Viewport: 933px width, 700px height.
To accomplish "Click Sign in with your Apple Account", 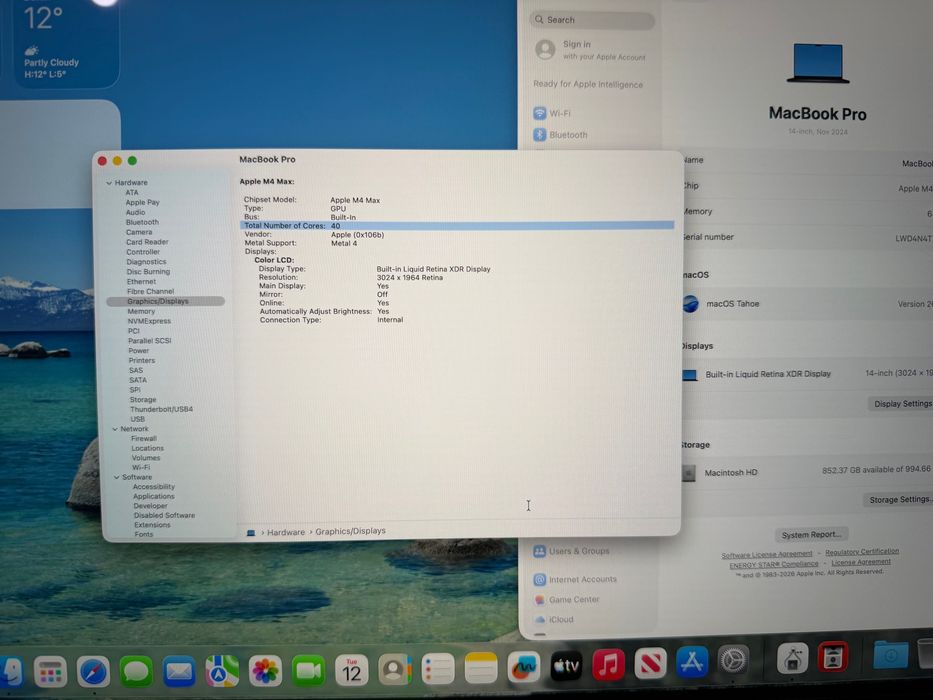I will [x=590, y=50].
